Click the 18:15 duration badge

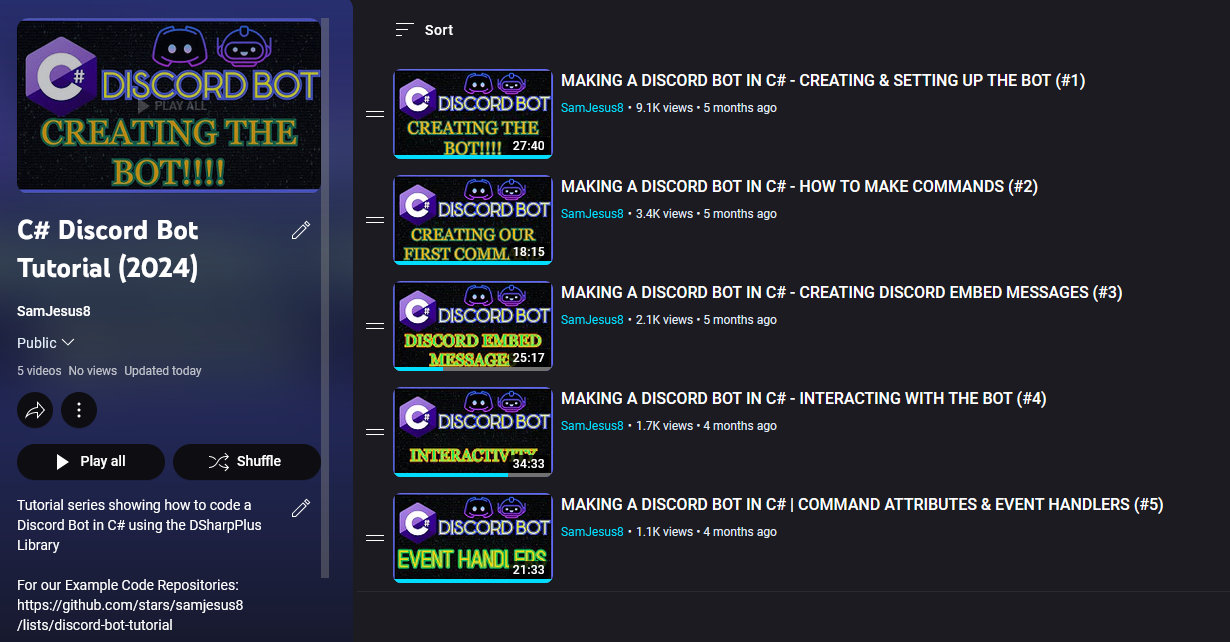(x=528, y=252)
